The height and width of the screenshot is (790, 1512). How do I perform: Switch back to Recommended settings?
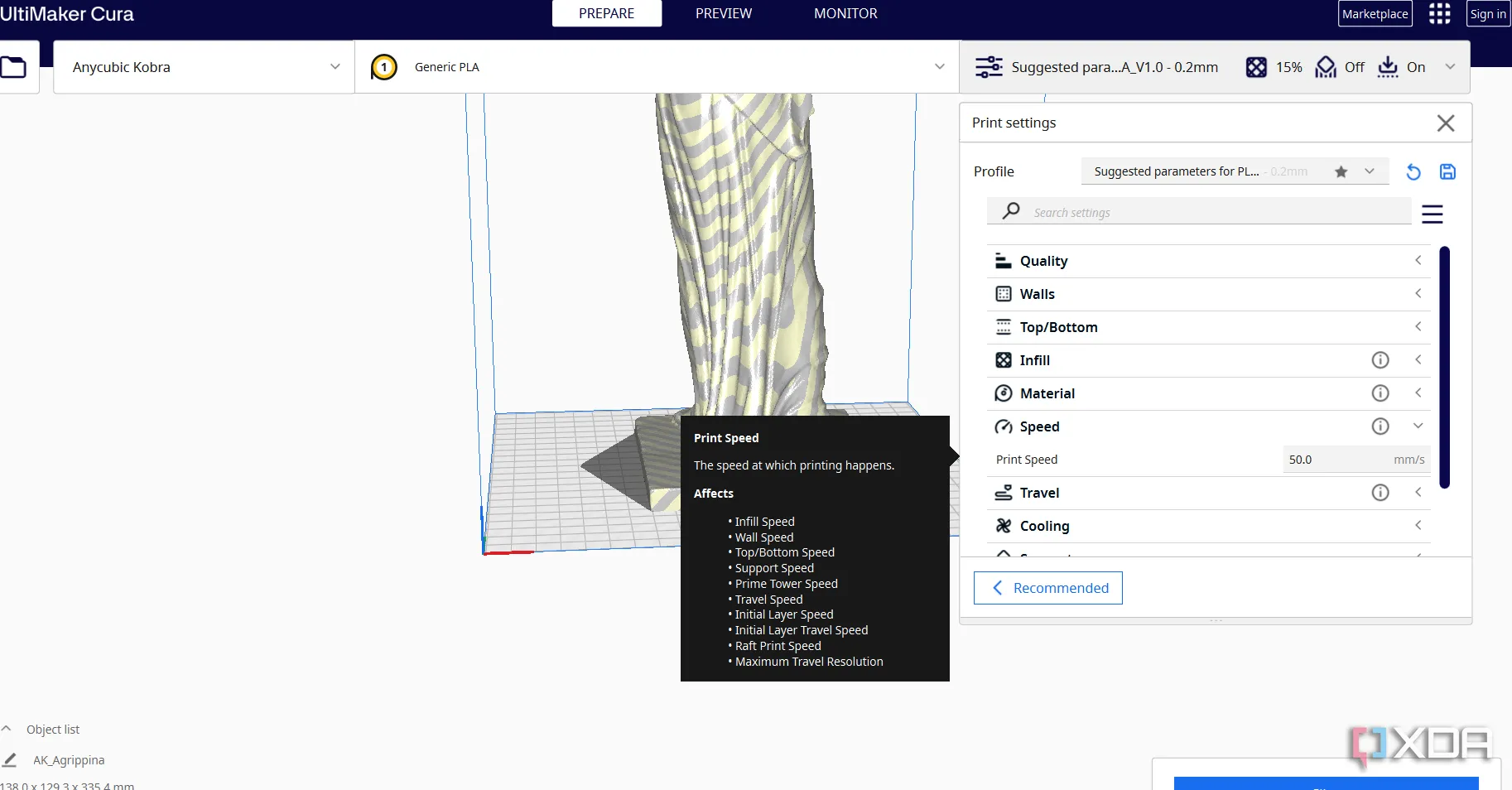1048,588
